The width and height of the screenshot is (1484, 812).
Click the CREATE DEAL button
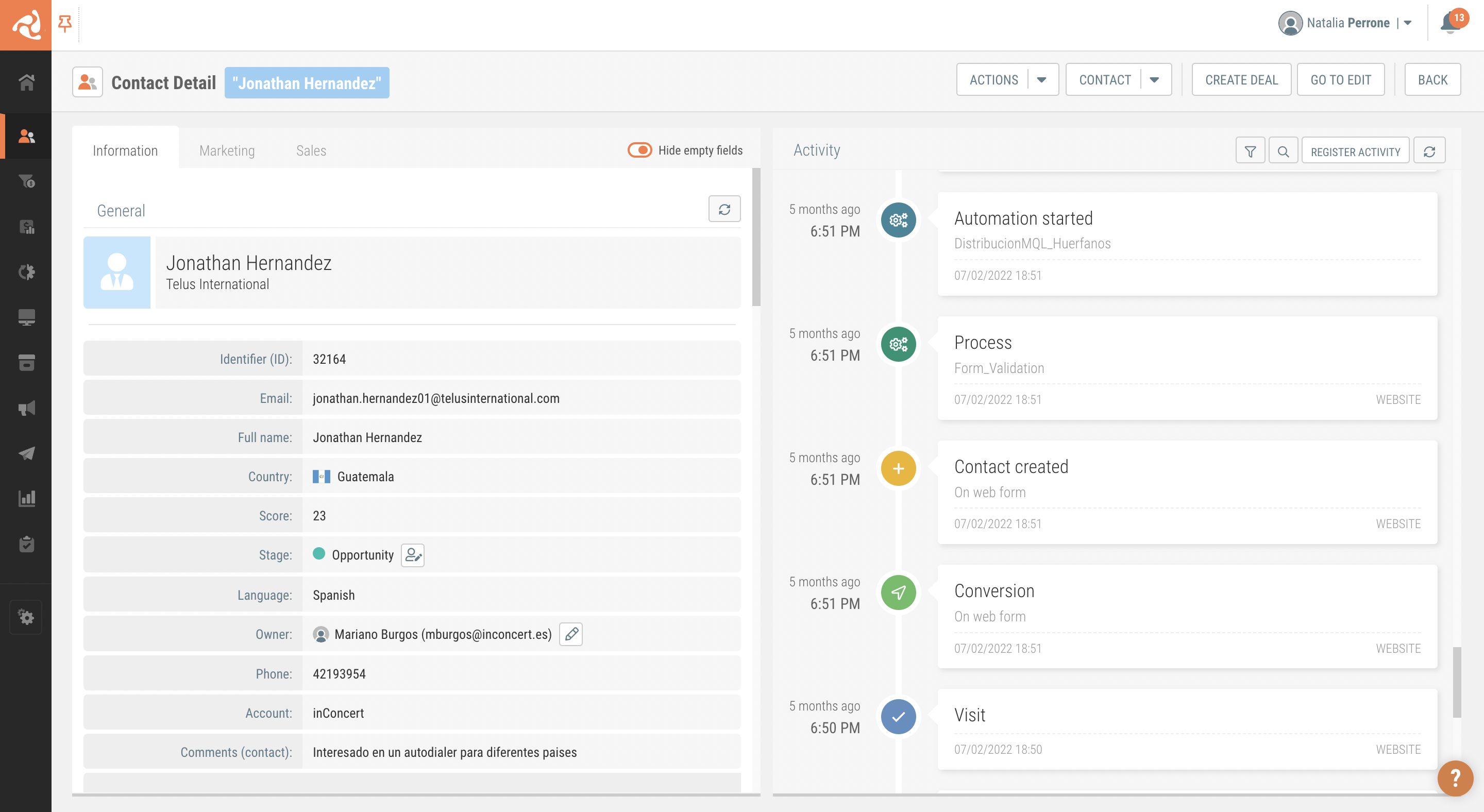pos(1241,79)
